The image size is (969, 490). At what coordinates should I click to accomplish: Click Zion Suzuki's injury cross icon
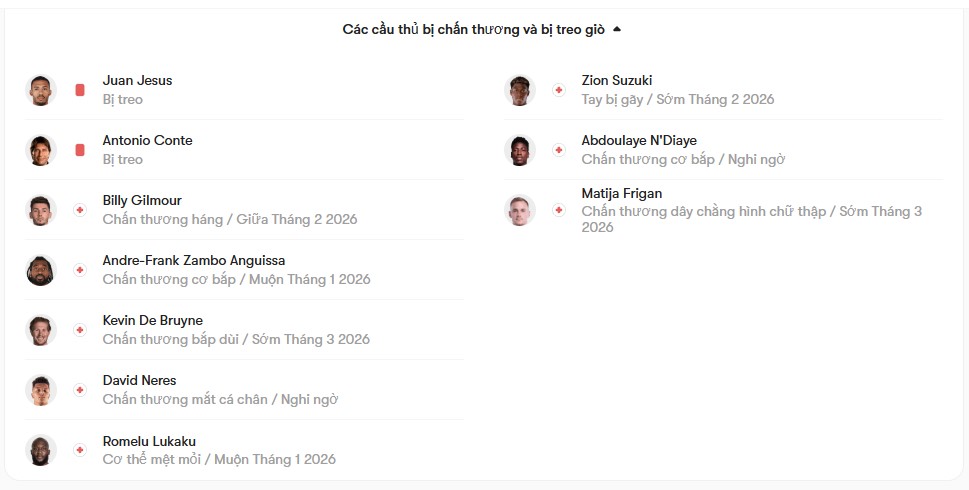[x=559, y=90]
